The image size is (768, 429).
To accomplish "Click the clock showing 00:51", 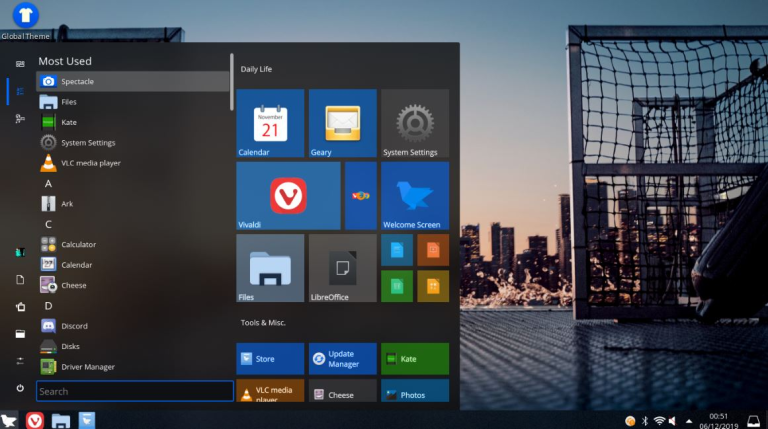I will click(x=719, y=416).
